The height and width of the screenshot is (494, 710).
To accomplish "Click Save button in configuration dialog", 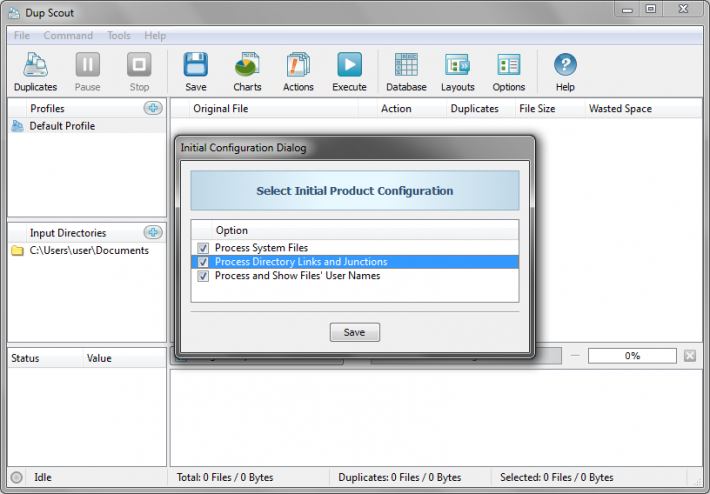I will click(x=355, y=332).
